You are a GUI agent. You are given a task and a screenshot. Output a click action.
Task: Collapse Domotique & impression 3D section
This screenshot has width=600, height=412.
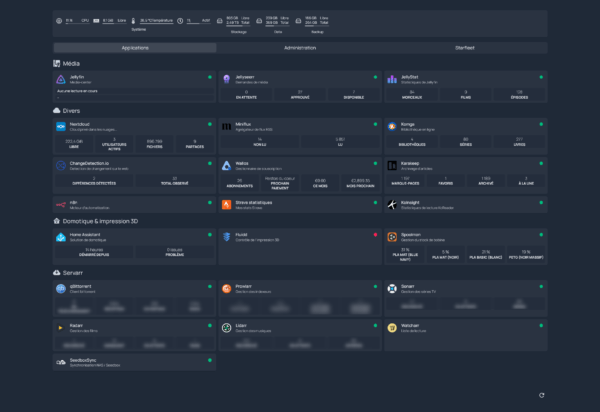click(x=102, y=220)
